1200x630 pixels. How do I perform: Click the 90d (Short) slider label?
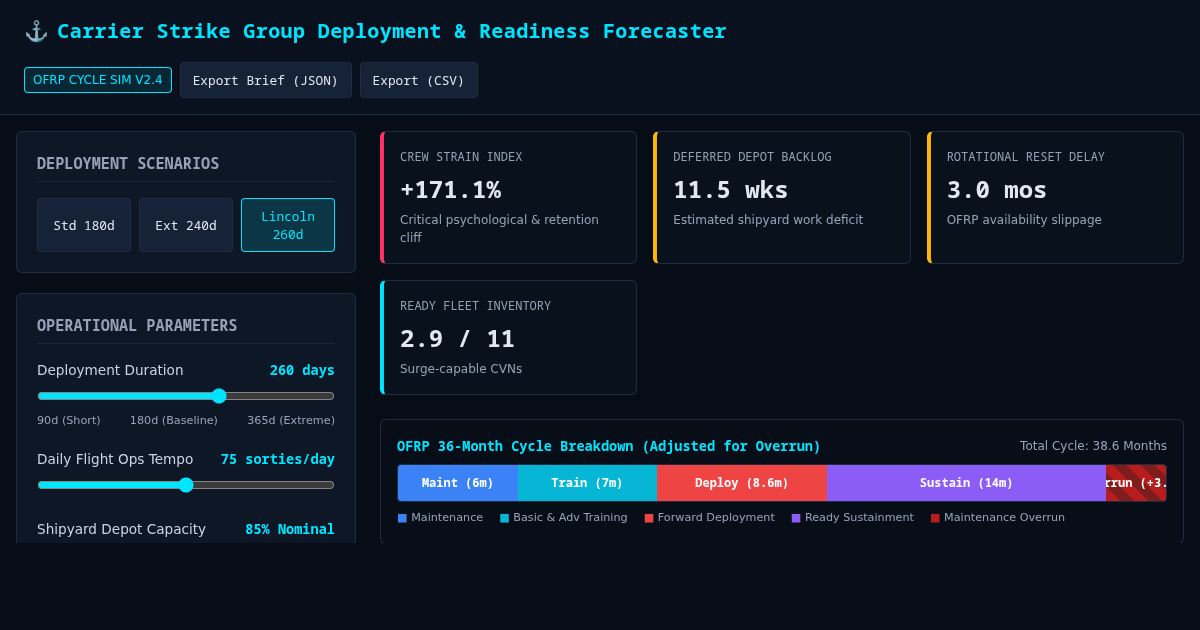pyautogui.click(x=69, y=420)
